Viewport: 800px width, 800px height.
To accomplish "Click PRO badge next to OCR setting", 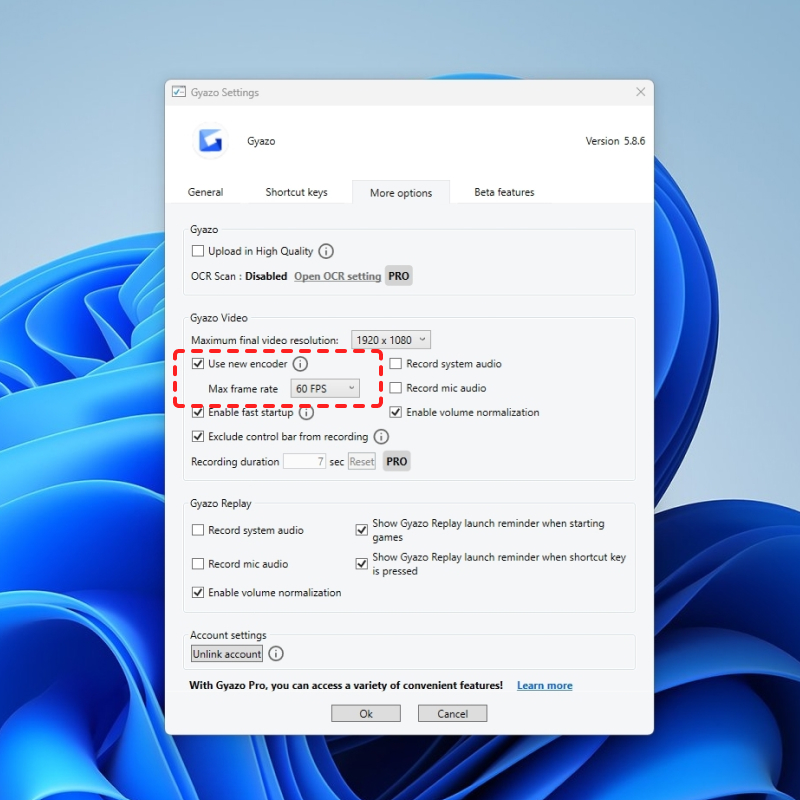I will 398,276.
